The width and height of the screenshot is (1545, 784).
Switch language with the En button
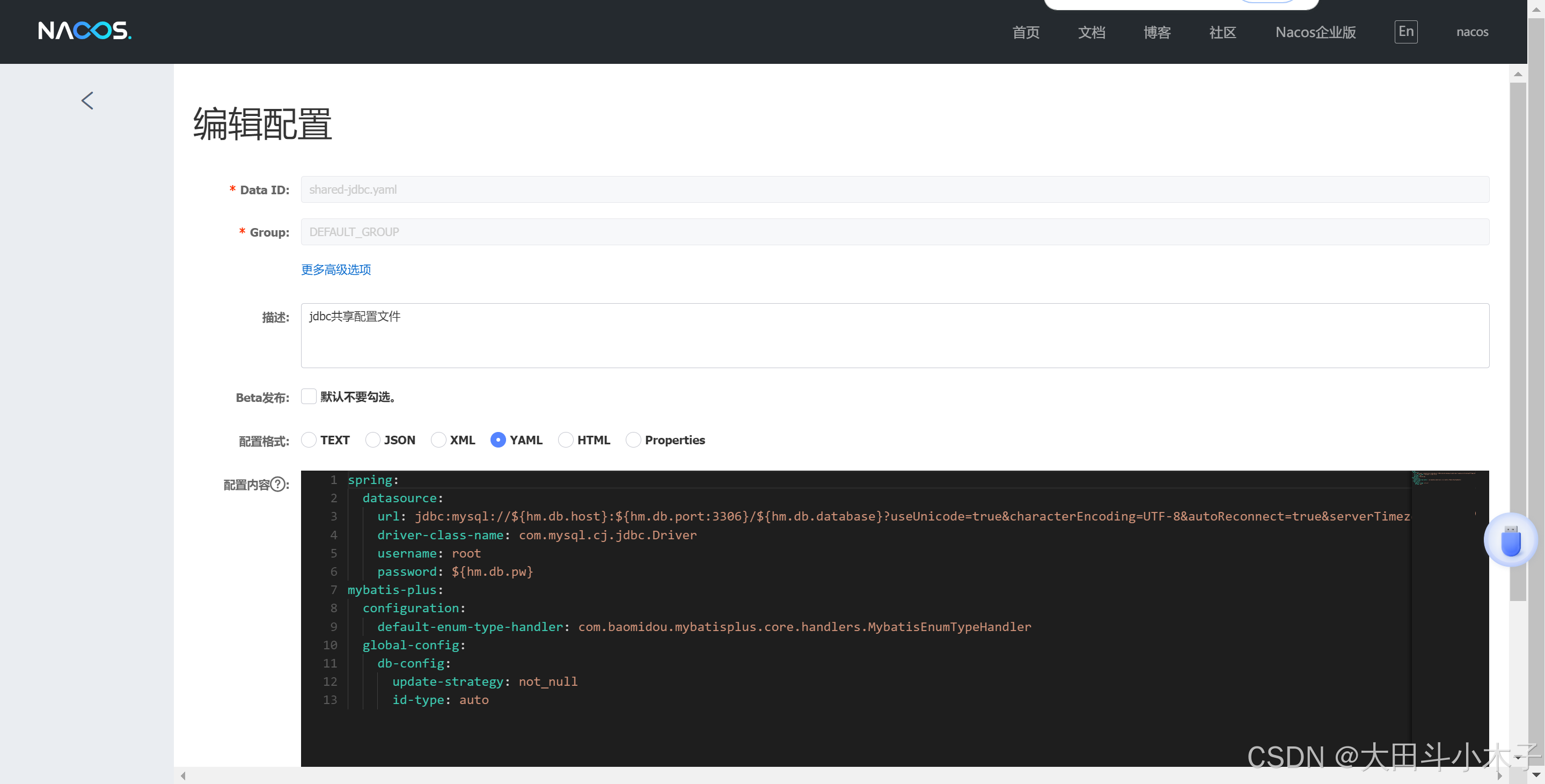click(x=1406, y=31)
